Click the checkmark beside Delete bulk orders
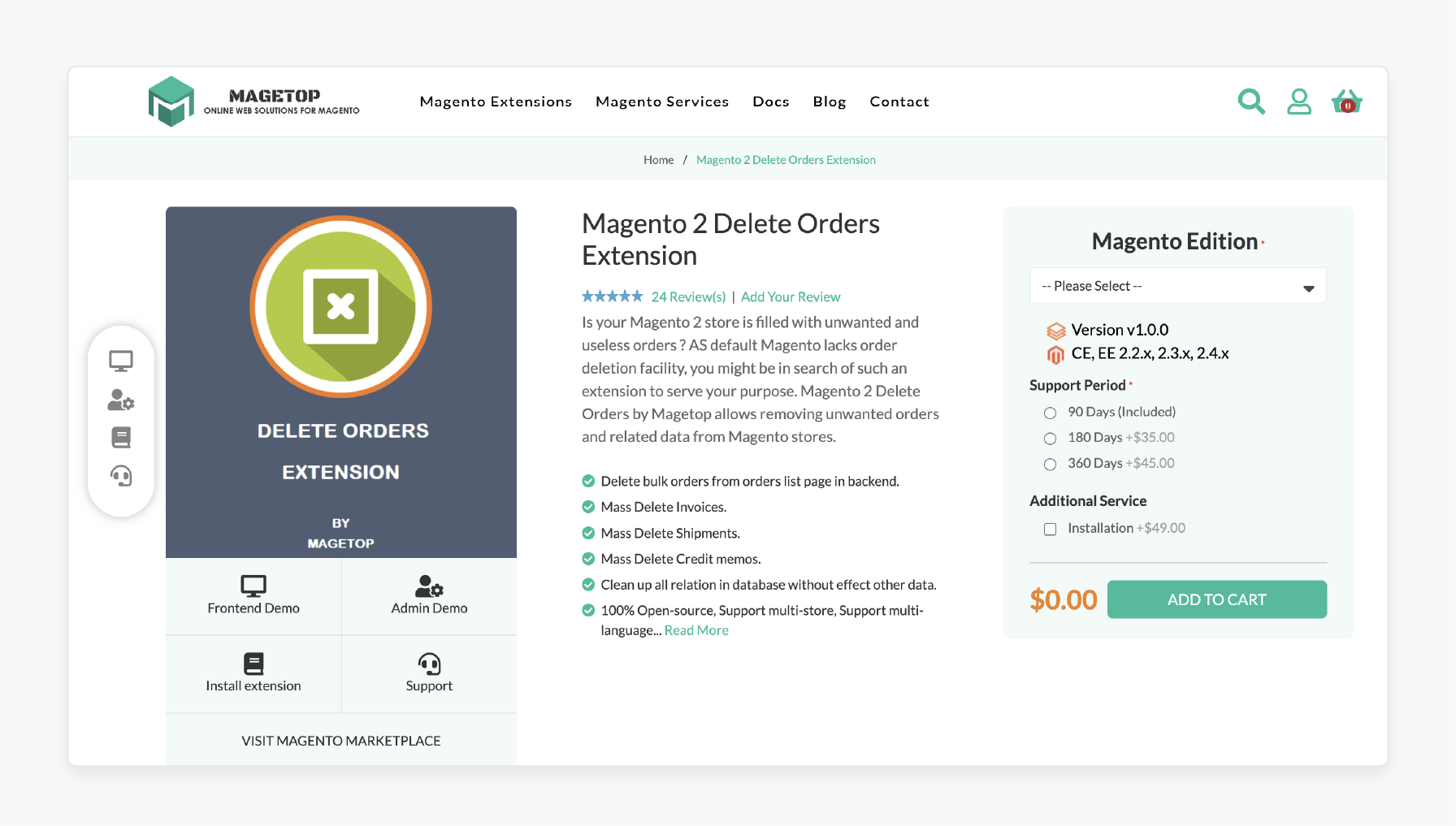The width and height of the screenshot is (1456, 826). 588,481
